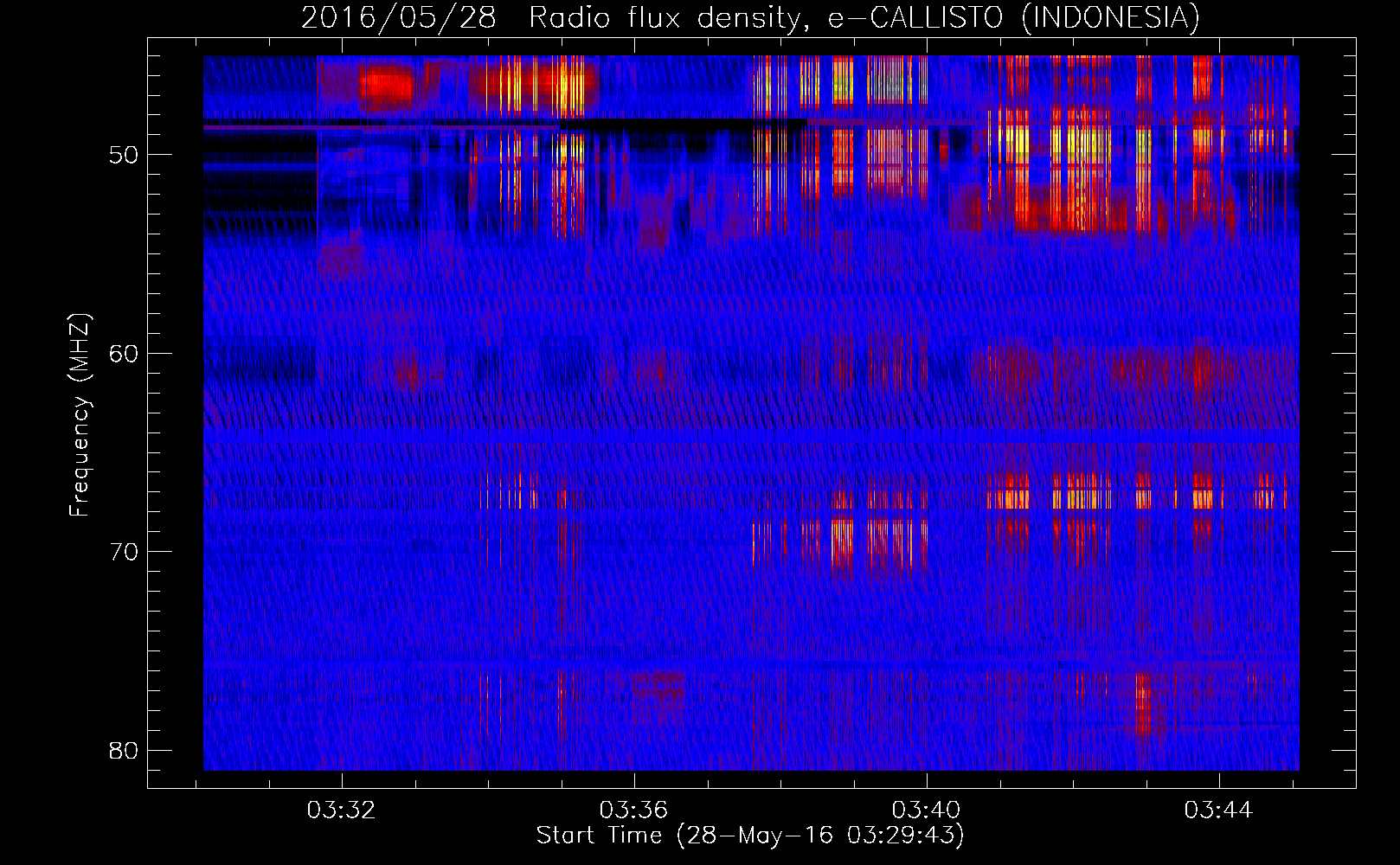
Task: Click the 70 MHz frequency tick label
Action: point(124,552)
